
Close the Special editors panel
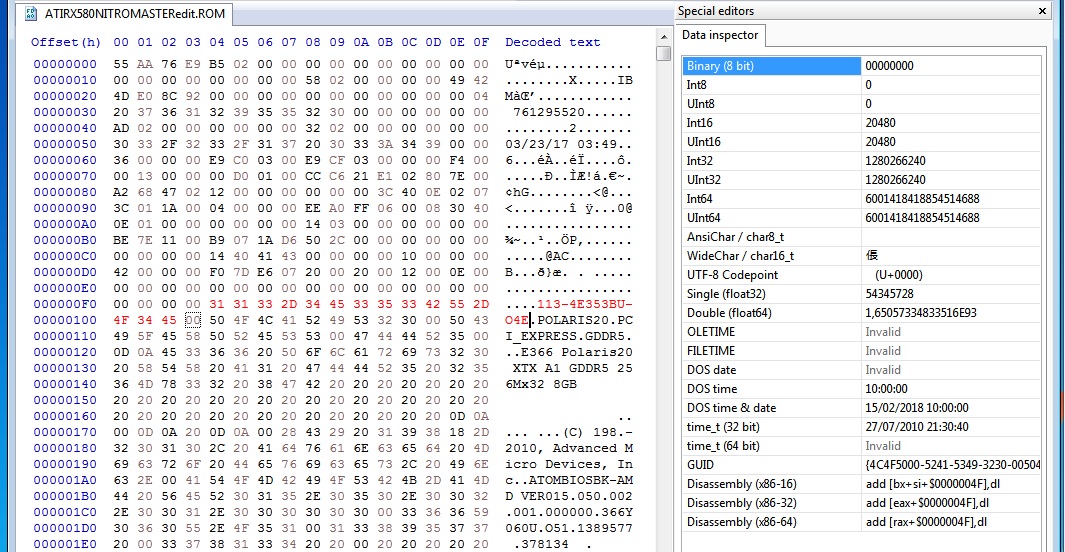pyautogui.click(x=1042, y=11)
